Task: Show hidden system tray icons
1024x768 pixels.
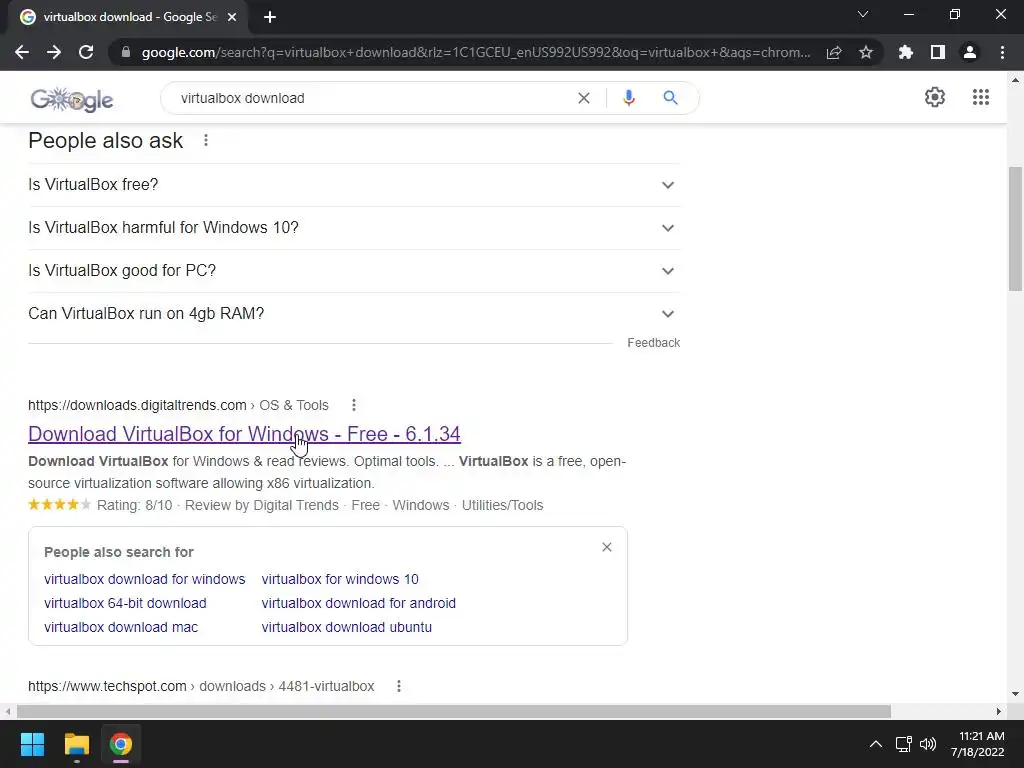Action: (x=876, y=744)
